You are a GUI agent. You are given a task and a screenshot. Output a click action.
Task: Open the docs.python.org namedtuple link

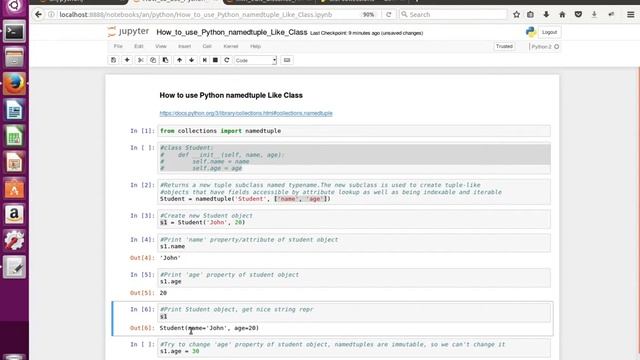246,113
